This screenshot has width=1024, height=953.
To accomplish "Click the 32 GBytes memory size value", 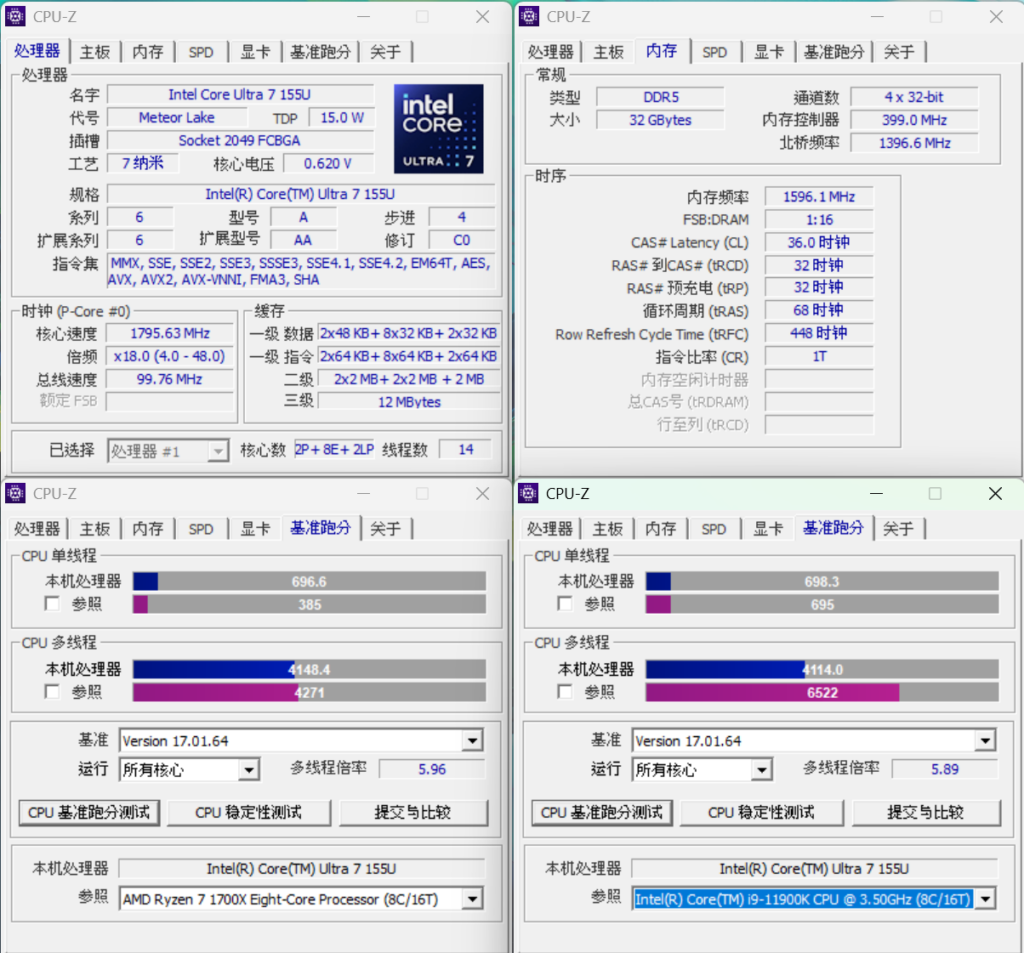I will (x=660, y=120).
